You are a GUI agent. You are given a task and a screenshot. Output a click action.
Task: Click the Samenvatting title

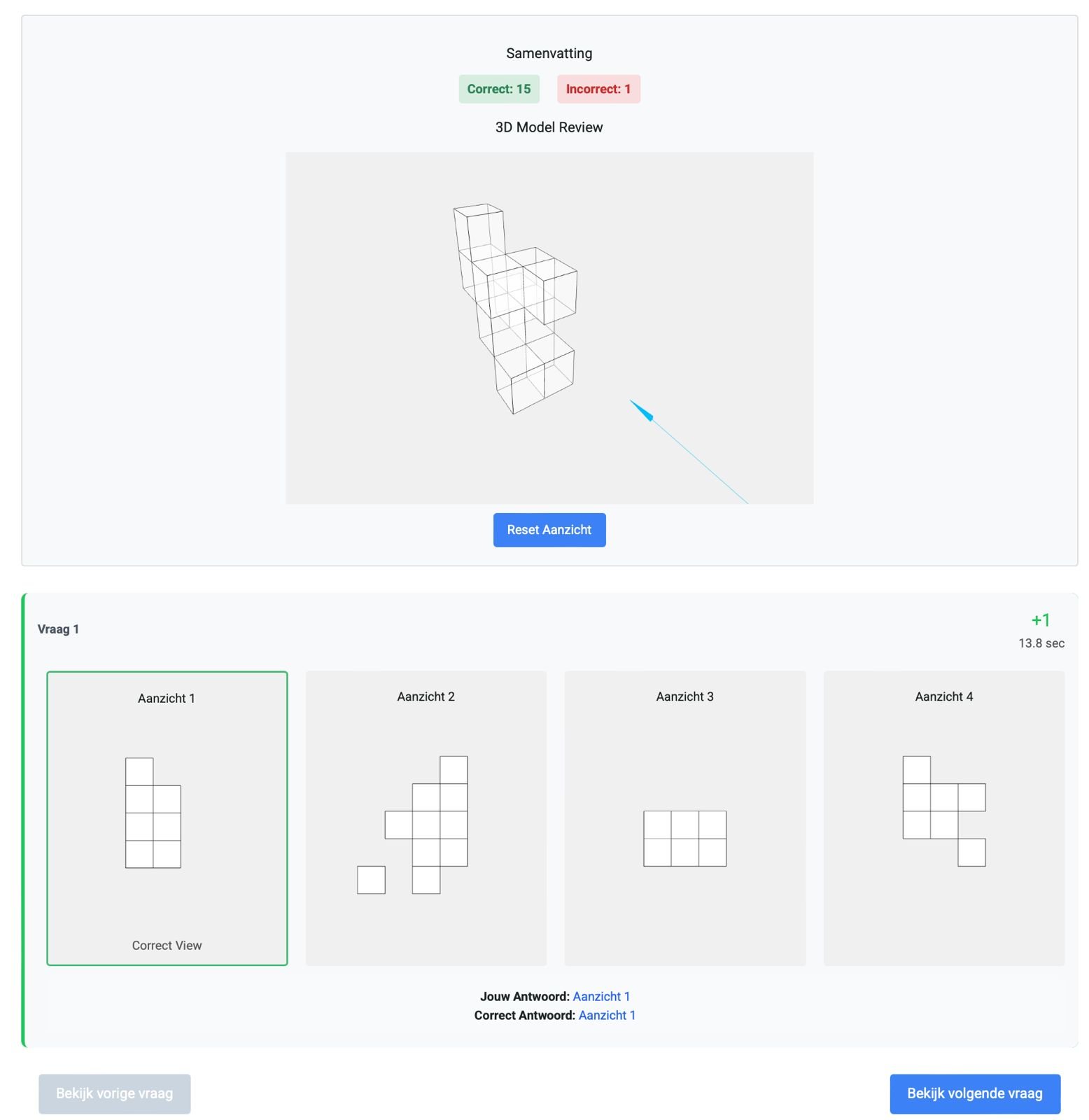(549, 53)
